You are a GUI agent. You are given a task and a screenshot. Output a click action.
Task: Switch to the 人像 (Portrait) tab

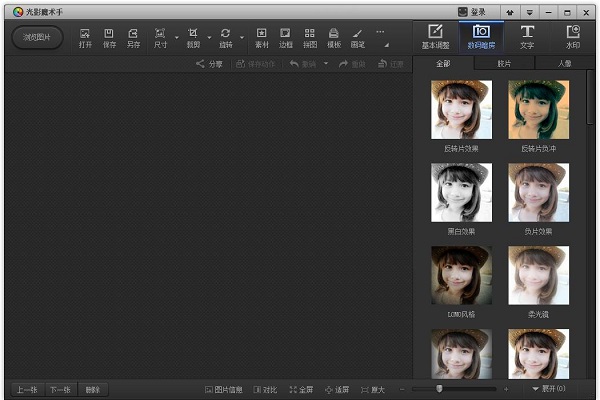pyautogui.click(x=566, y=63)
